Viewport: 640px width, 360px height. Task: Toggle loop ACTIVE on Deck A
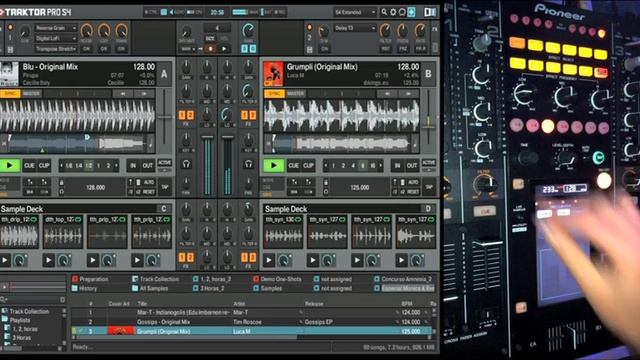coord(164,163)
